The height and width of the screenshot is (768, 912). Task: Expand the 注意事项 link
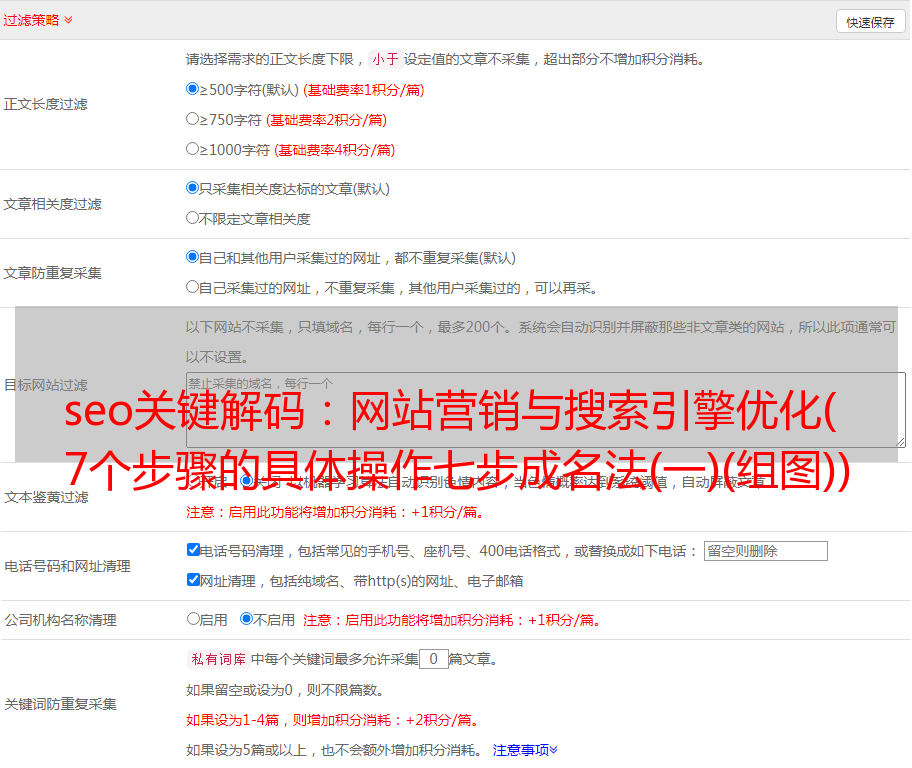pyautogui.click(x=525, y=750)
